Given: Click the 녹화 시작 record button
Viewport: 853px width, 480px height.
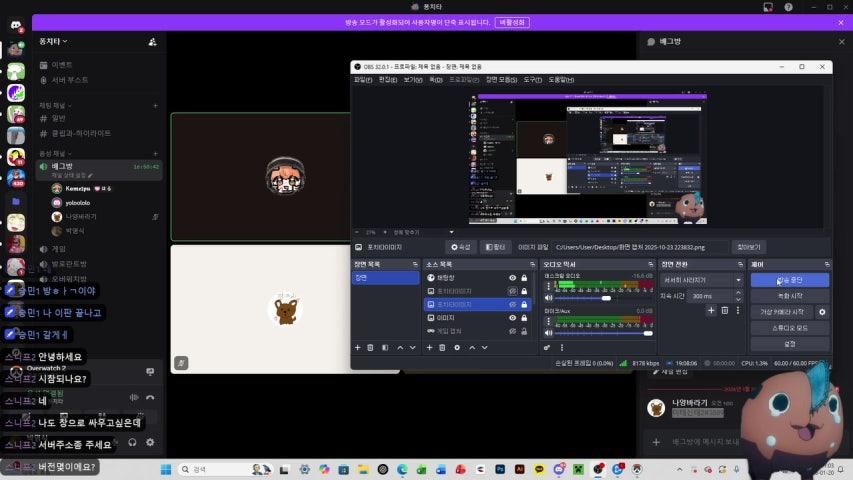Looking at the screenshot, I should coord(789,296).
